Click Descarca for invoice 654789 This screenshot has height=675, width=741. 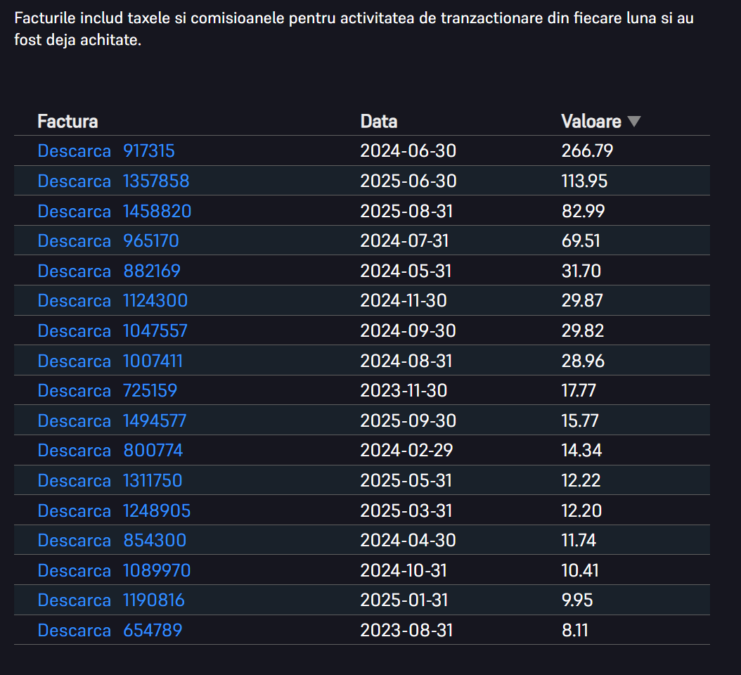(x=74, y=631)
